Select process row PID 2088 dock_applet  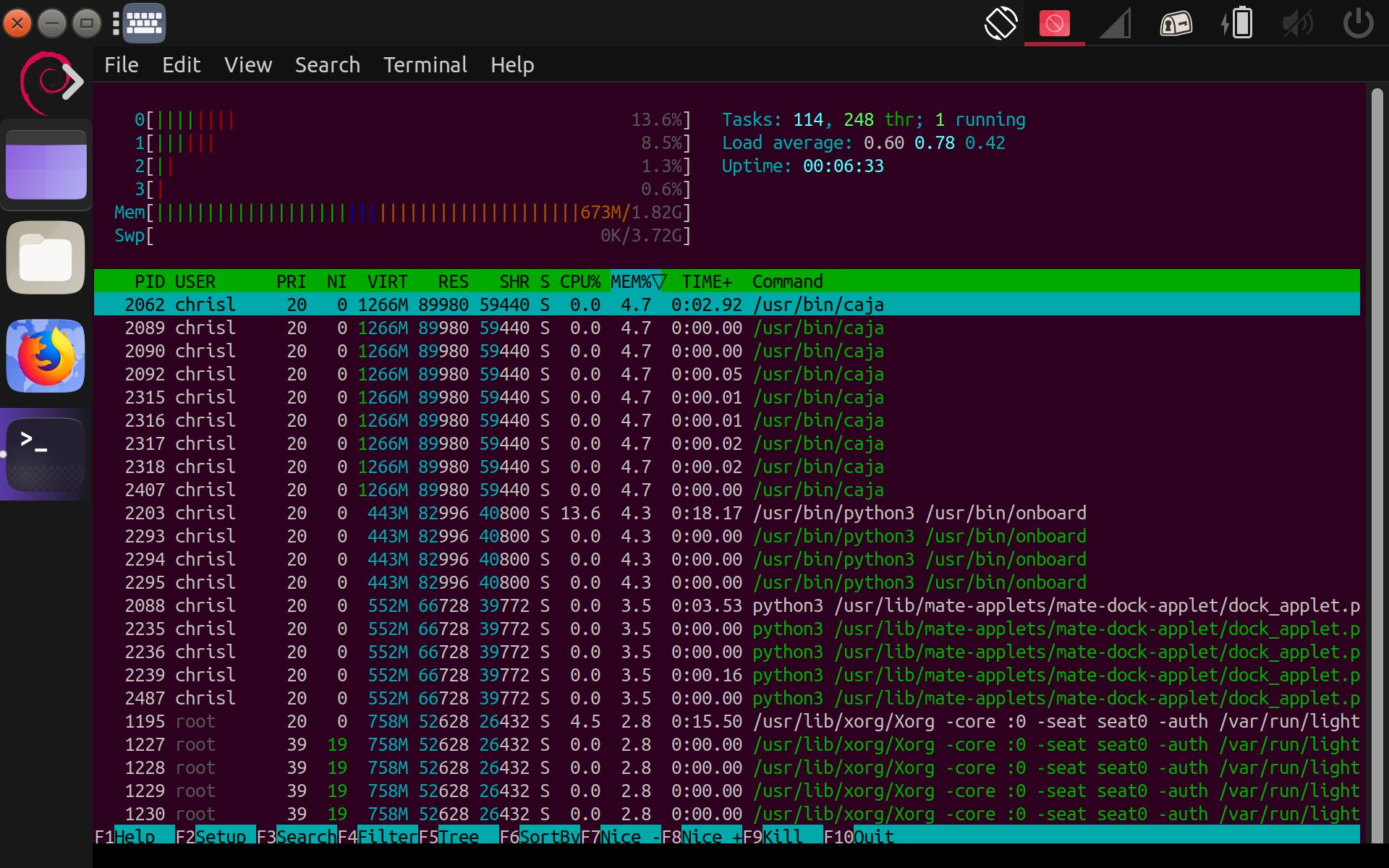click(x=727, y=605)
